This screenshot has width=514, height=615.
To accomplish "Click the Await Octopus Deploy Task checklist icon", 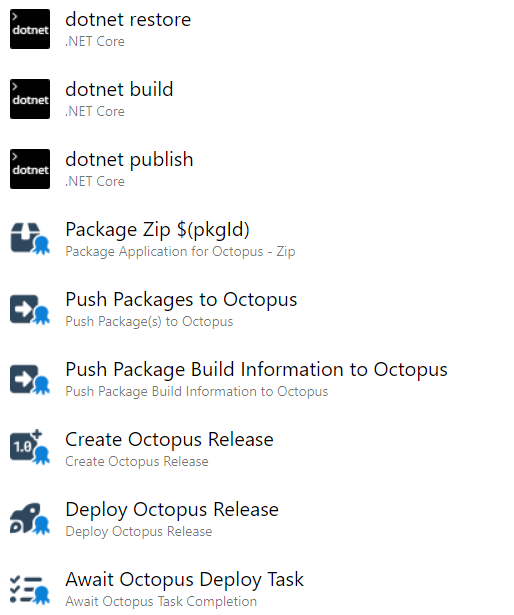I will (x=30, y=589).
